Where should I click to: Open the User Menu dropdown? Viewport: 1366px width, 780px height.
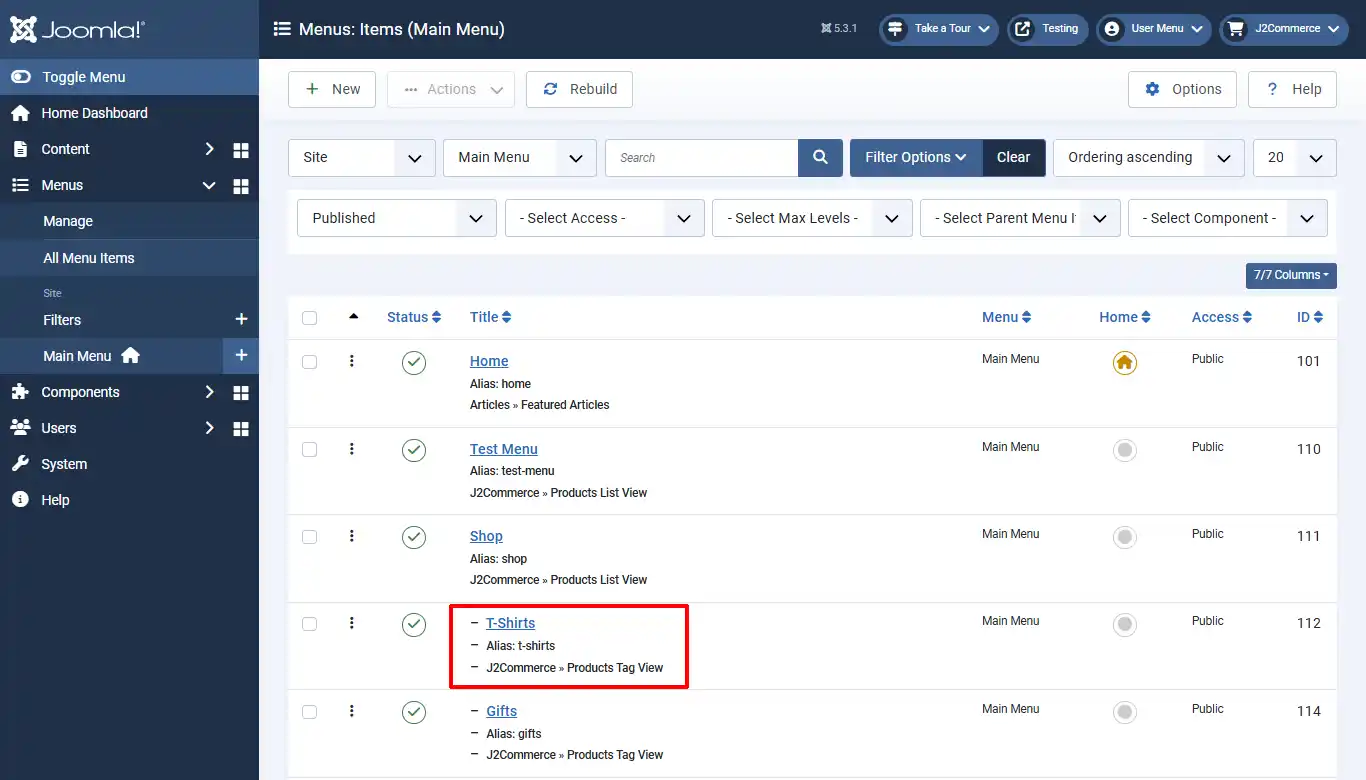pyautogui.click(x=1154, y=29)
